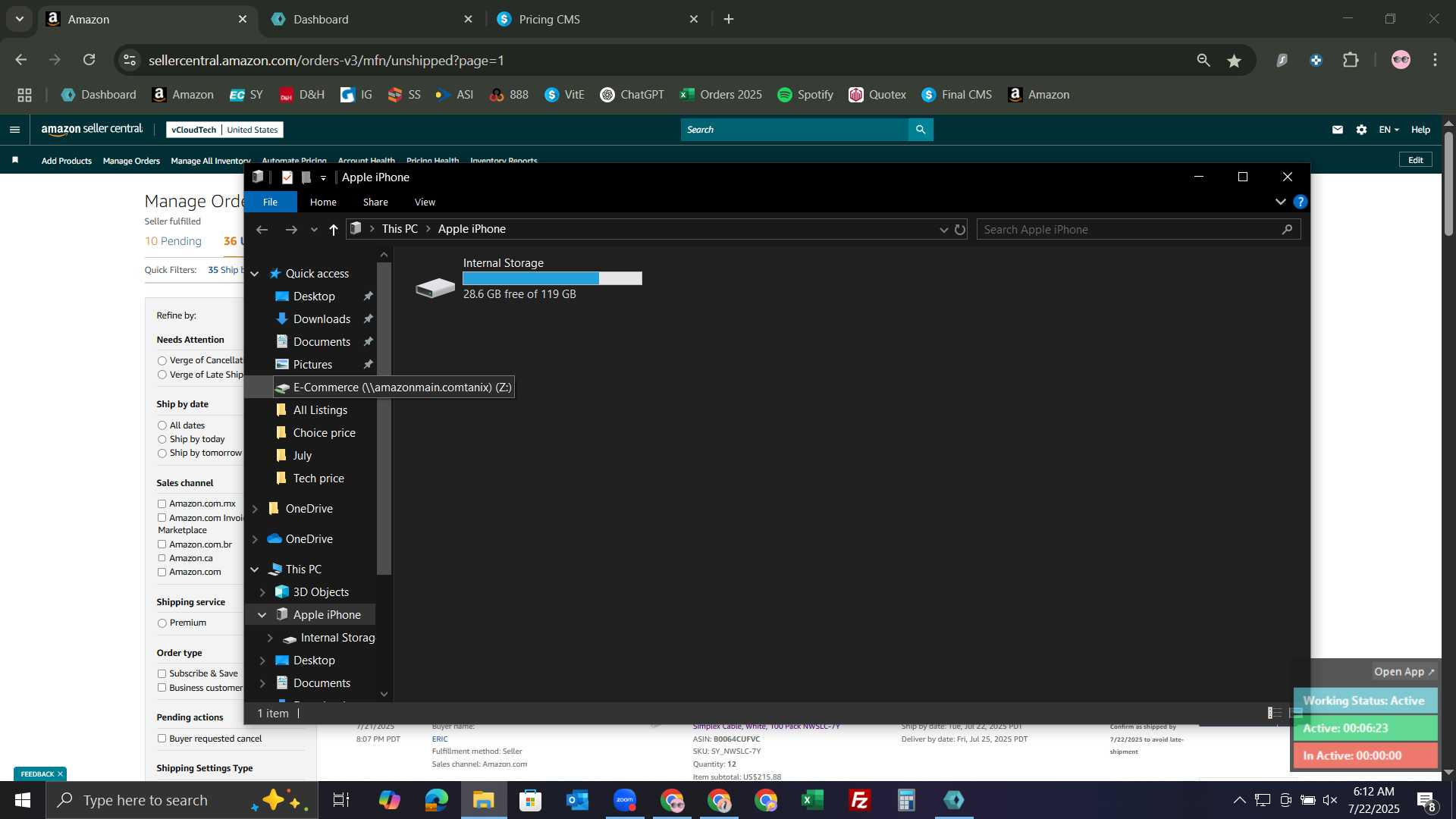Select Verge of Late Shipment radio
Viewport: 1456px width, 819px height.
point(162,375)
